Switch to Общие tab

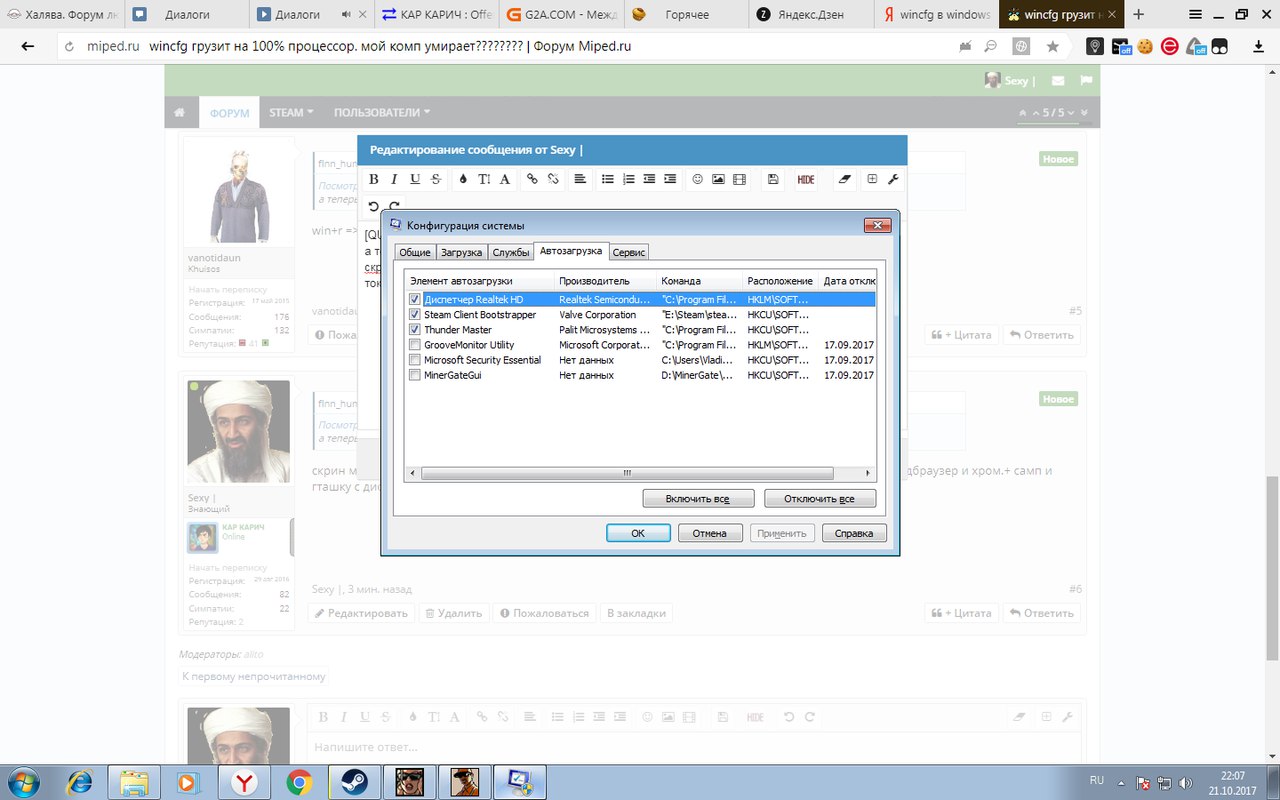pyautogui.click(x=415, y=253)
